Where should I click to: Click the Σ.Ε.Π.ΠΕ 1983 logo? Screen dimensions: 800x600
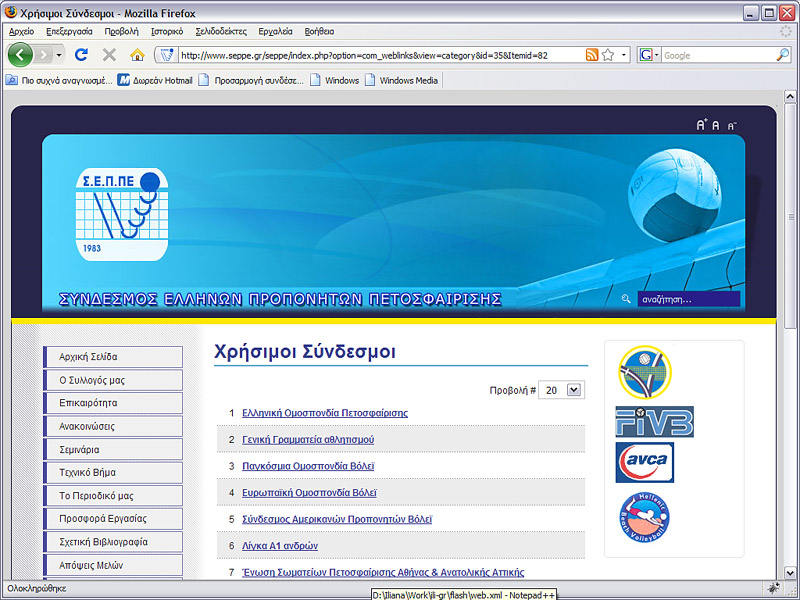click(x=121, y=214)
